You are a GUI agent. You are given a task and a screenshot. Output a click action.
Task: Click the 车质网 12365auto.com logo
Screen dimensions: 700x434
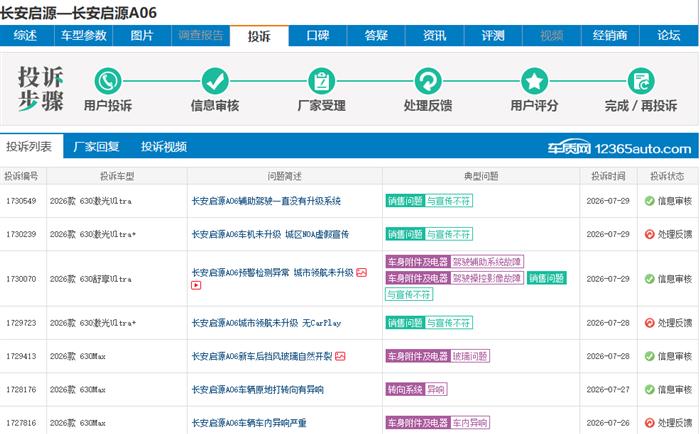[620, 148]
